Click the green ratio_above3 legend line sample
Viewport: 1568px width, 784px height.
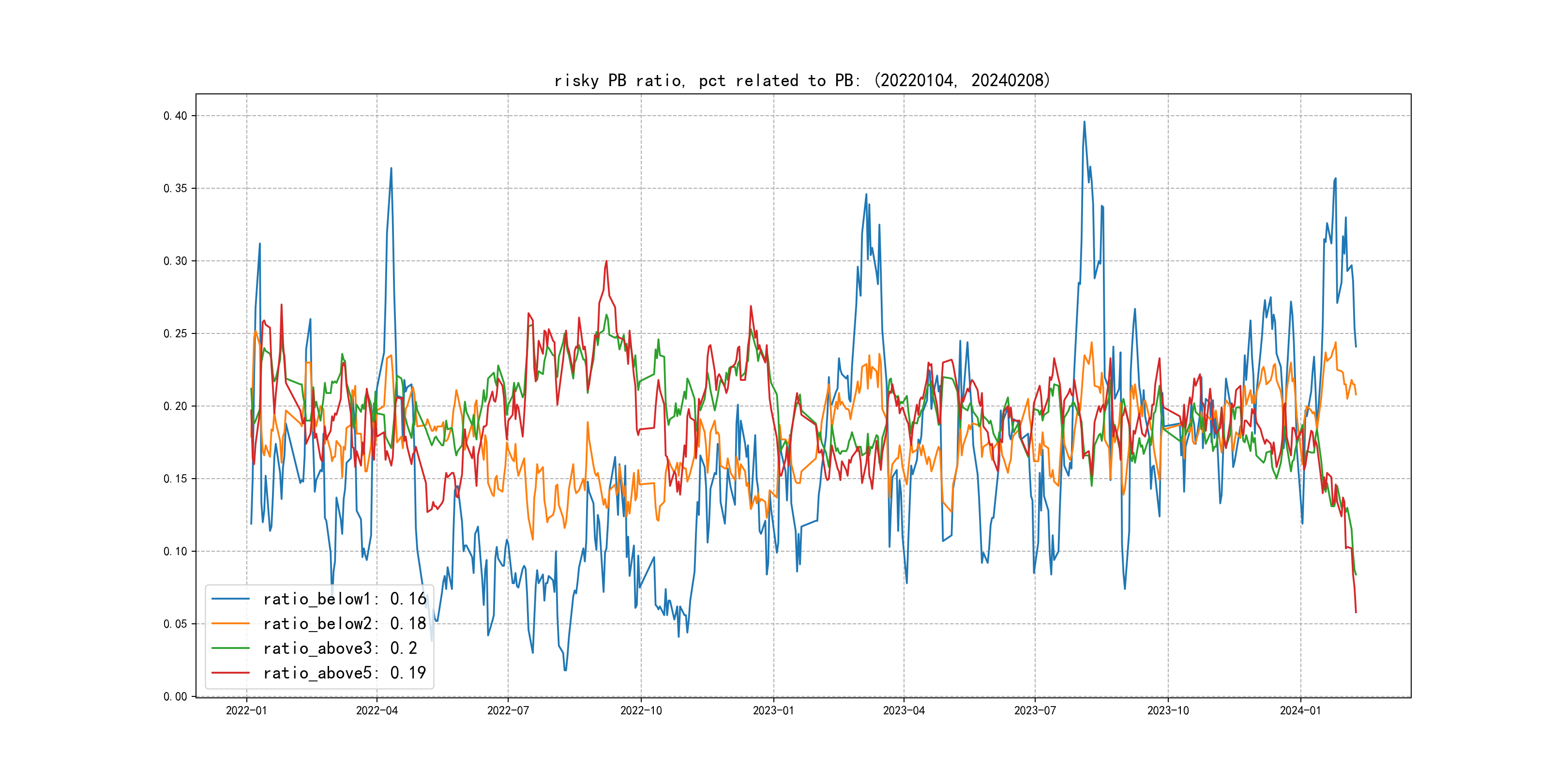230,648
